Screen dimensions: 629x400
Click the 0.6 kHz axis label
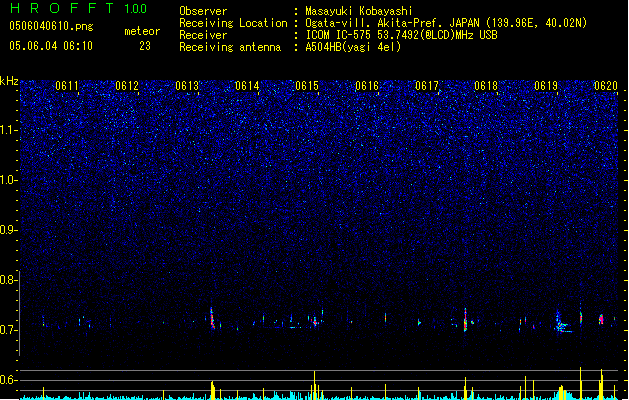tap(9, 380)
